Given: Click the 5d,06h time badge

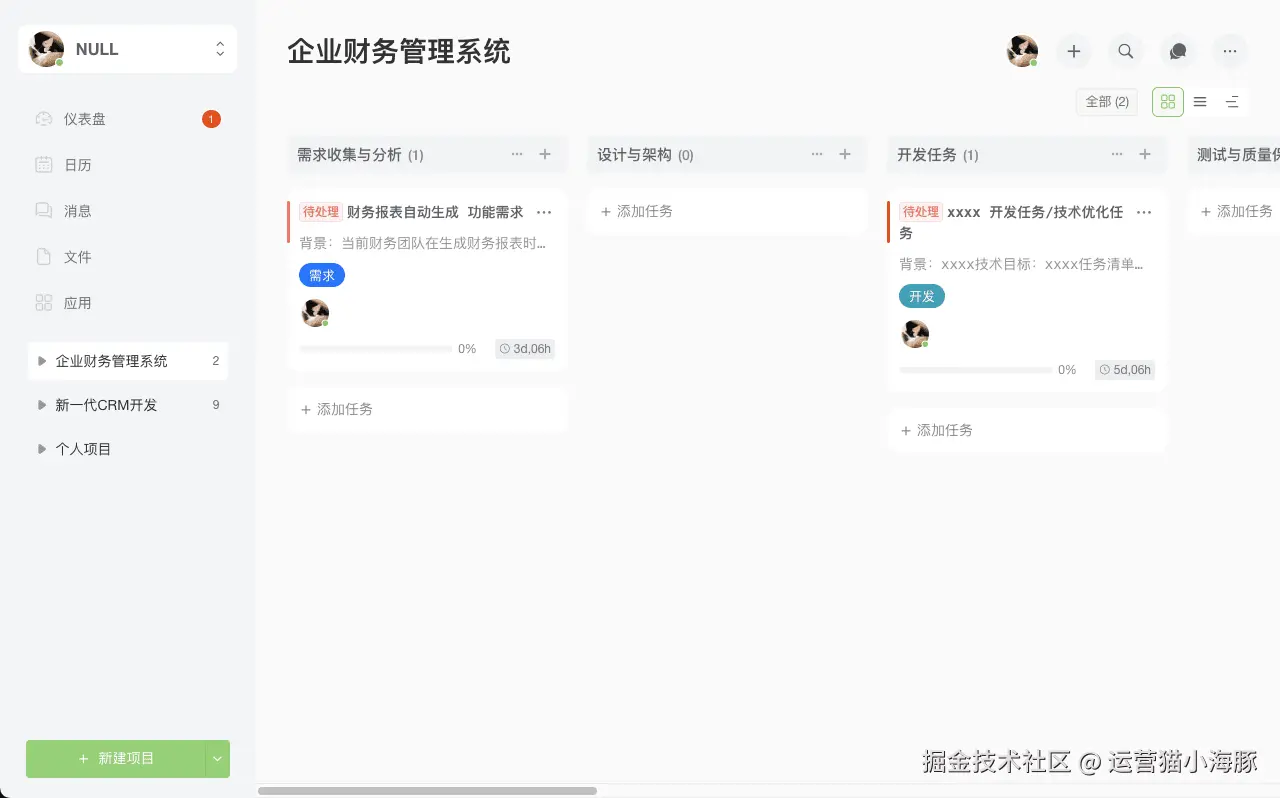Looking at the screenshot, I should tap(1125, 370).
